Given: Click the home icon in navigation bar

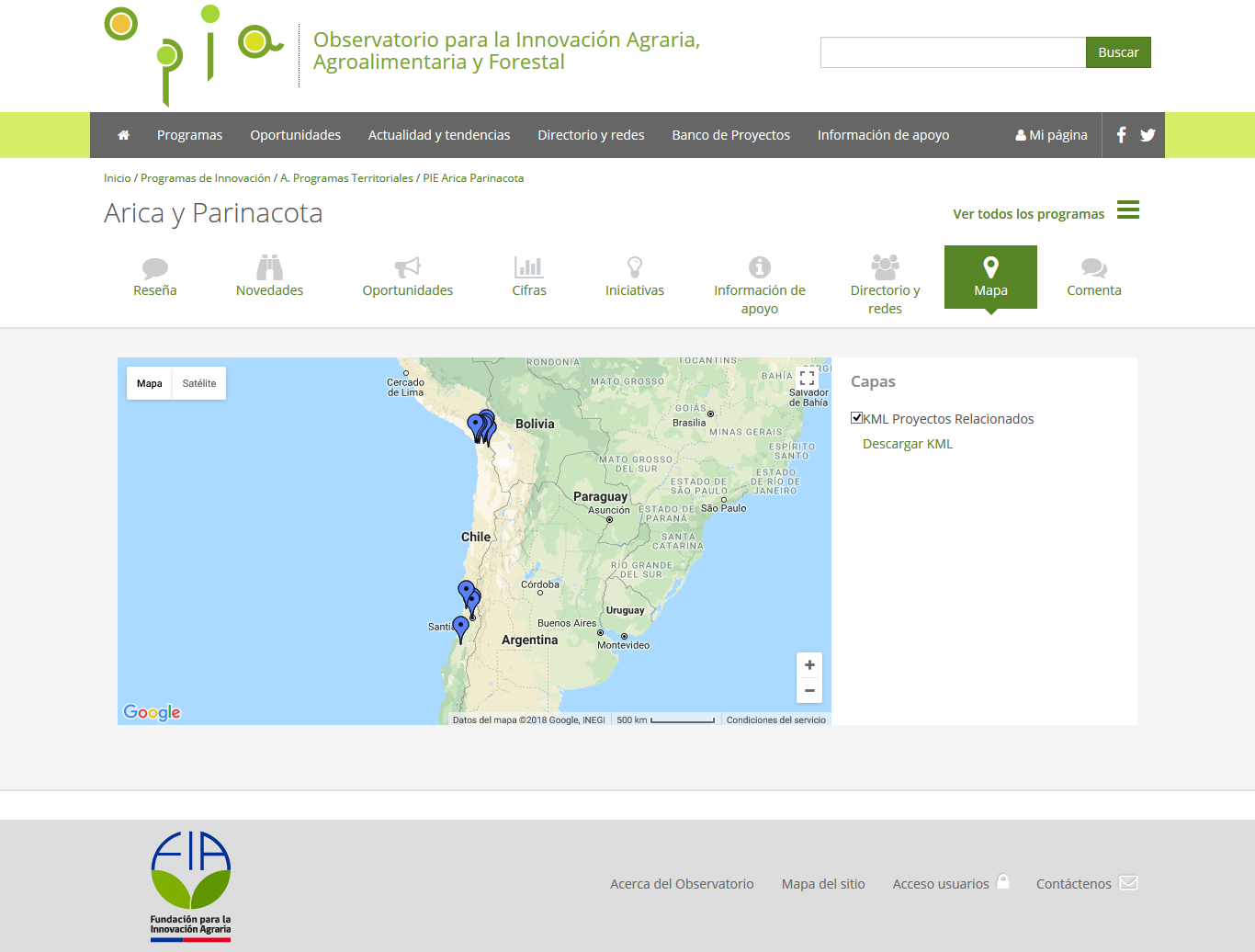Looking at the screenshot, I should coord(123,135).
